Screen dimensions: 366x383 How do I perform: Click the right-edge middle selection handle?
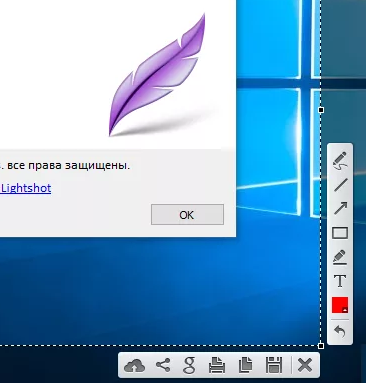click(321, 110)
